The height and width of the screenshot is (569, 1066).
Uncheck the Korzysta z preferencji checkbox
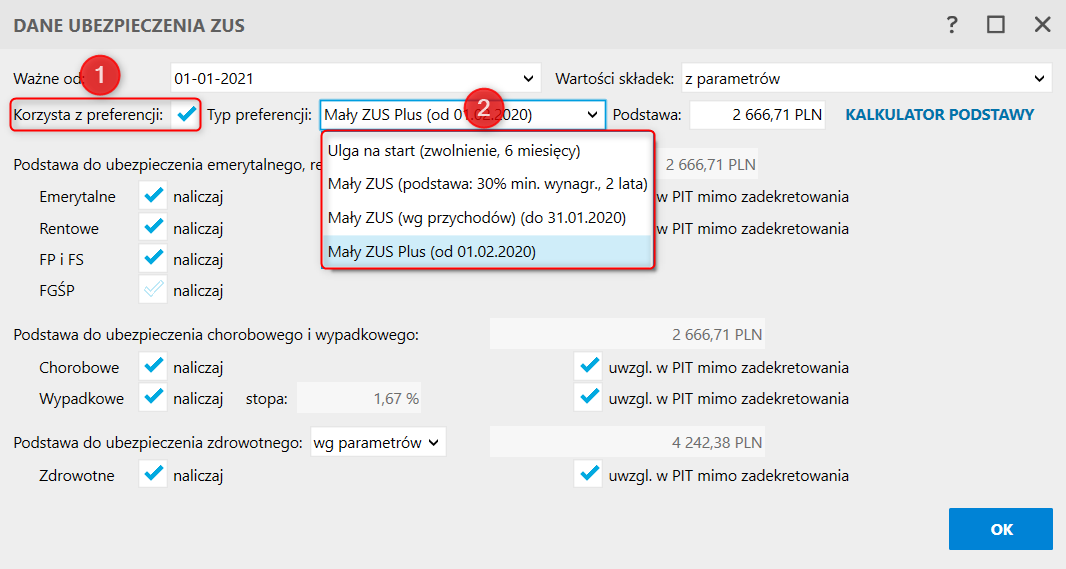(x=186, y=114)
